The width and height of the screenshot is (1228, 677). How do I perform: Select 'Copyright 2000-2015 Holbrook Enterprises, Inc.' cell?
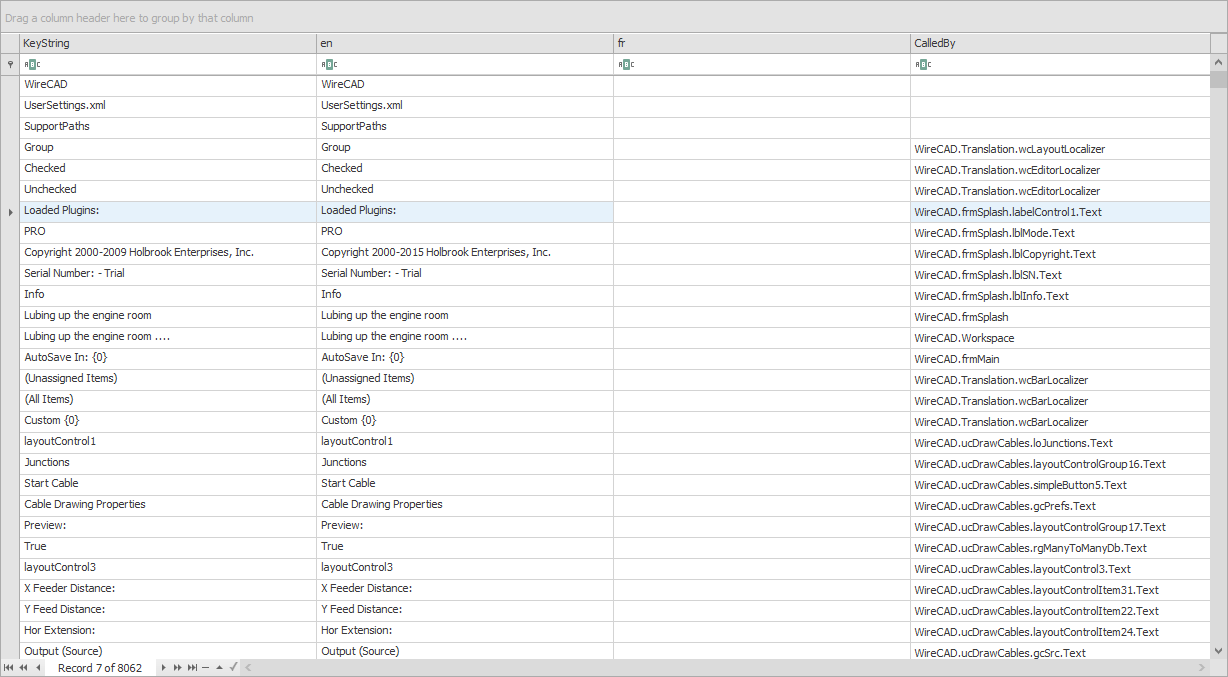465,253
